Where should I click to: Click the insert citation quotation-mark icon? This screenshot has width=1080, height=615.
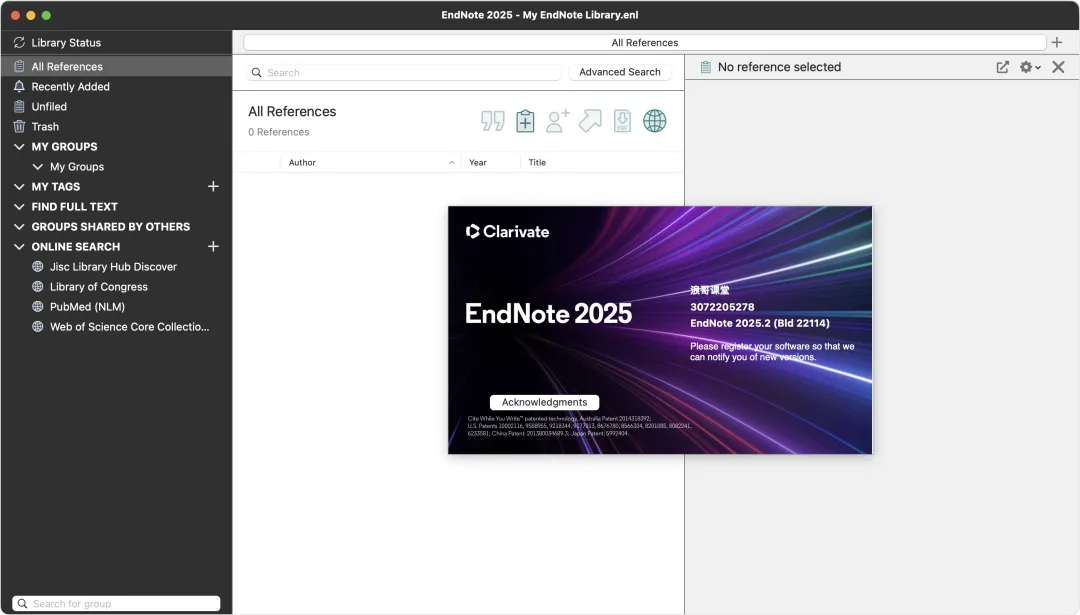[492, 121]
